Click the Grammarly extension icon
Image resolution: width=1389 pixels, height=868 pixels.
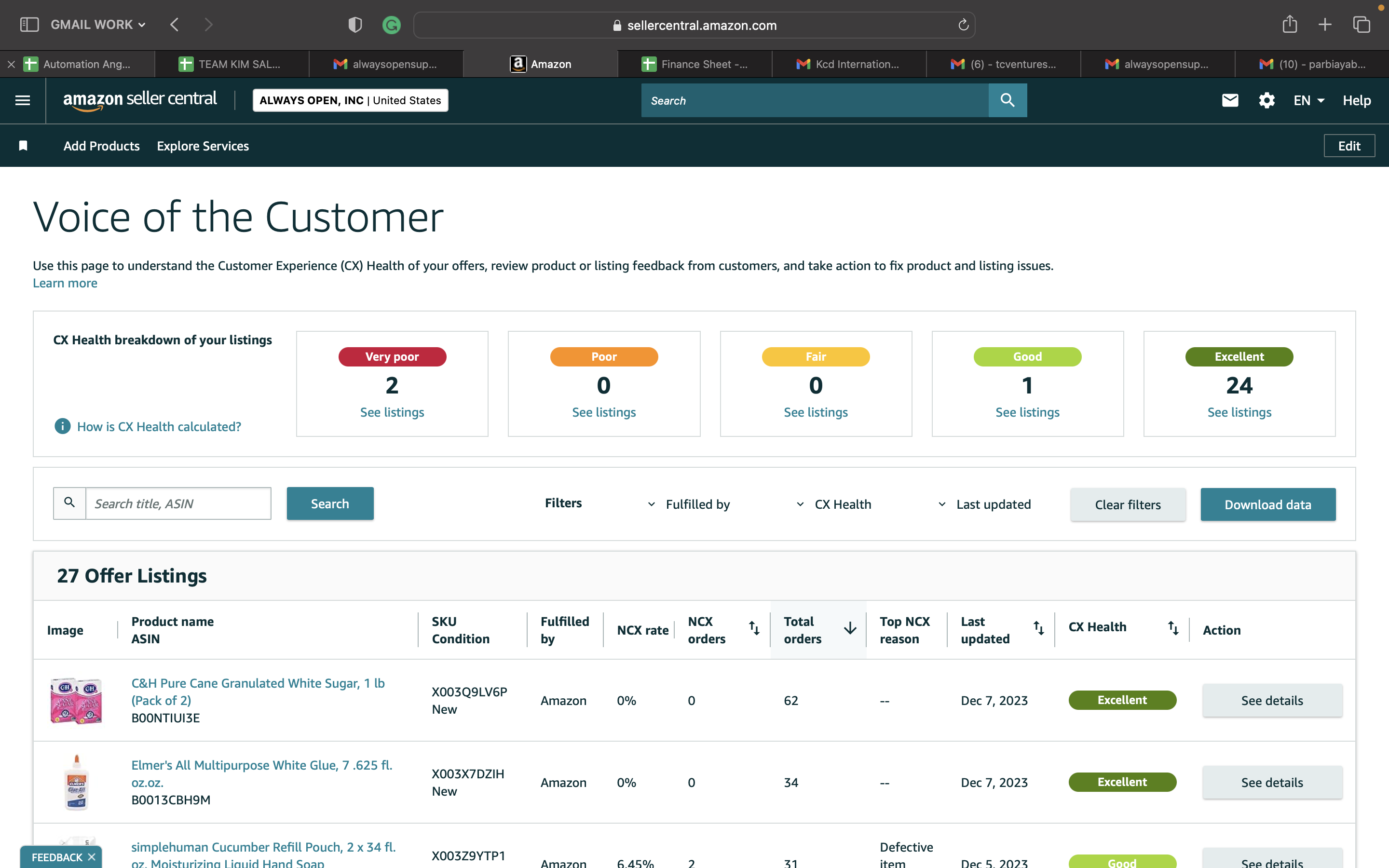pos(392,25)
